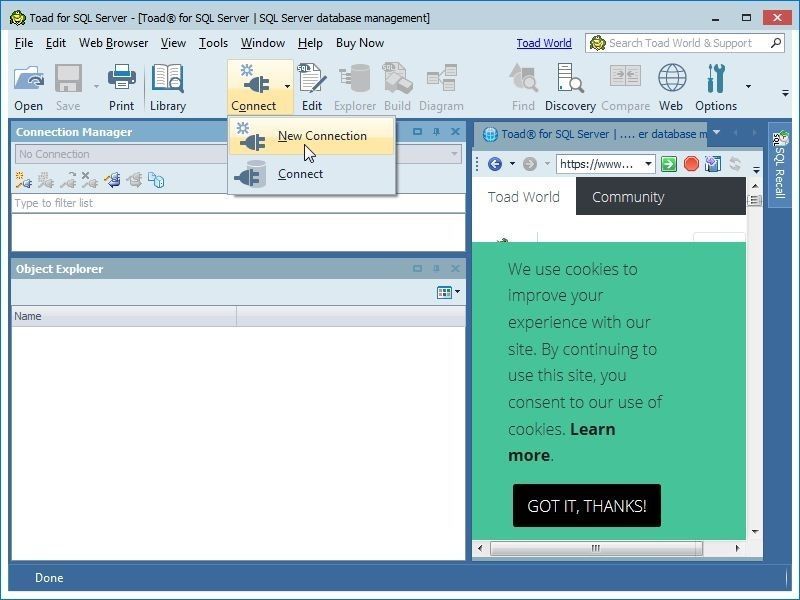Click the browser Forward arrow button
Viewport: 800px width, 600px height.
coord(530,164)
